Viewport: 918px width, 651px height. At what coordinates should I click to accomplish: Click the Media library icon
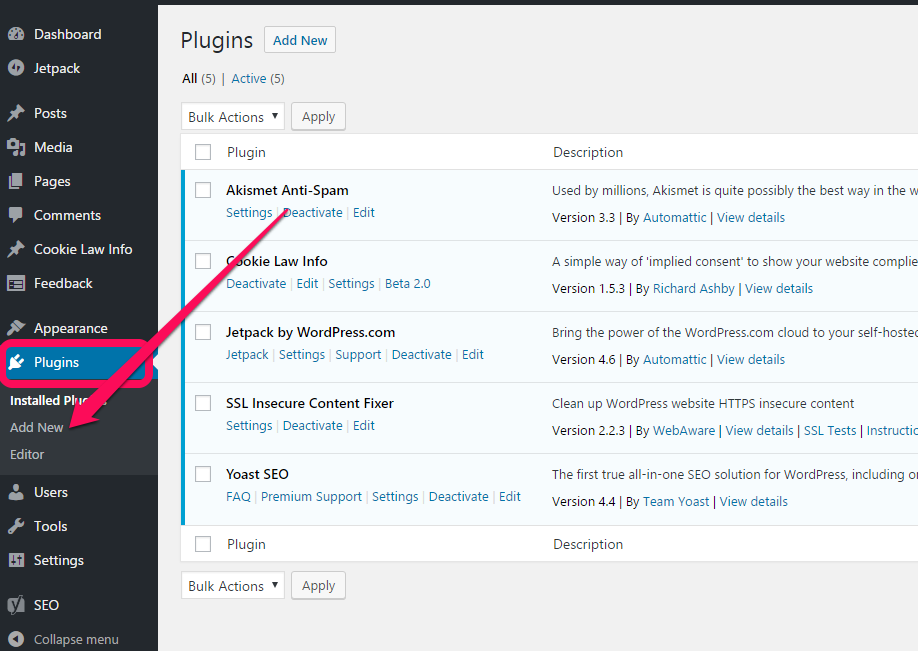coord(16,147)
